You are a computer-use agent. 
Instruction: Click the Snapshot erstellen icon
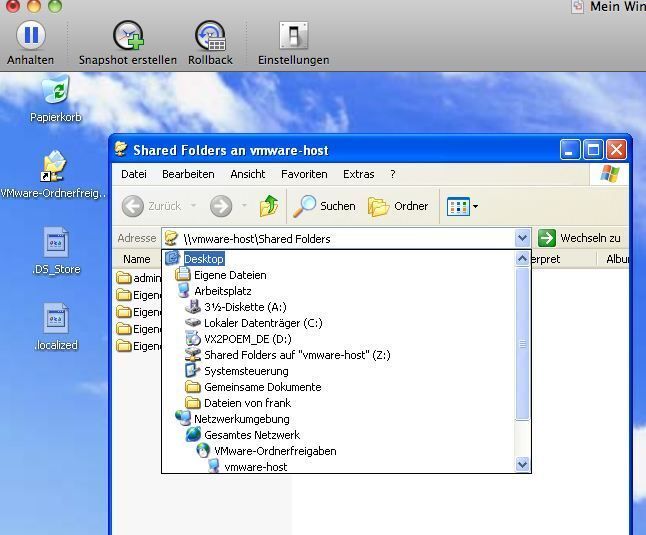(129, 35)
